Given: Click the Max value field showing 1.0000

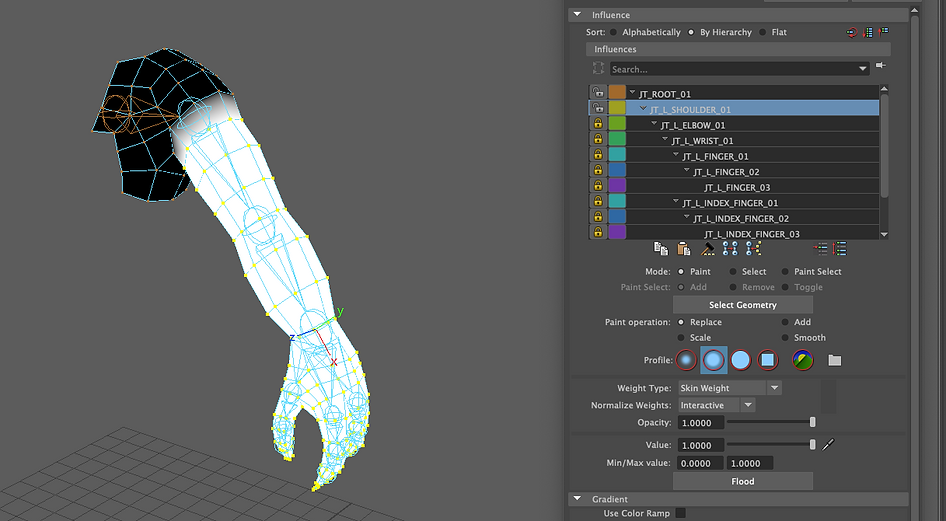Looking at the screenshot, I should 750,463.
